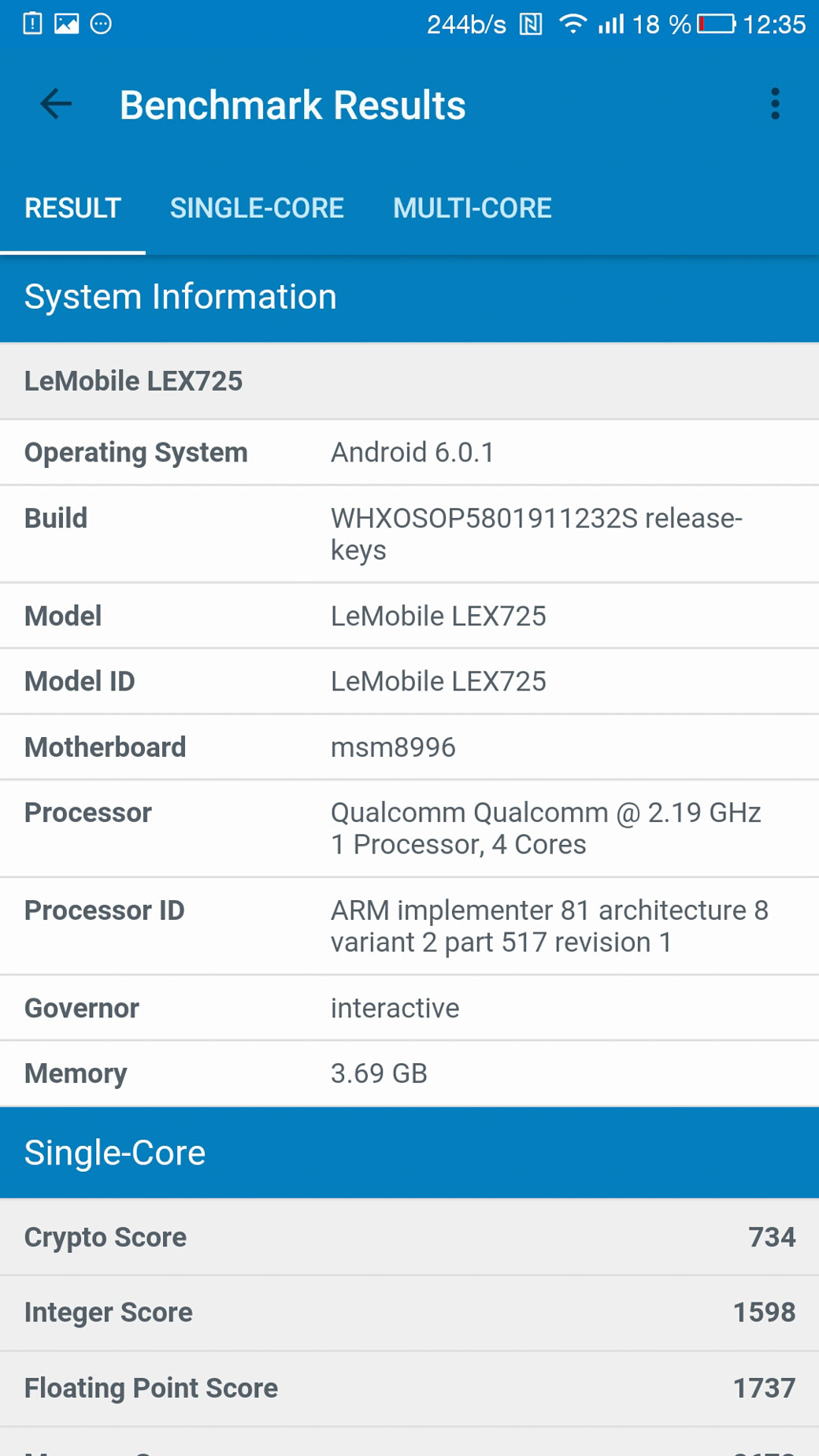Open the three-dot overflow menu

(x=776, y=104)
